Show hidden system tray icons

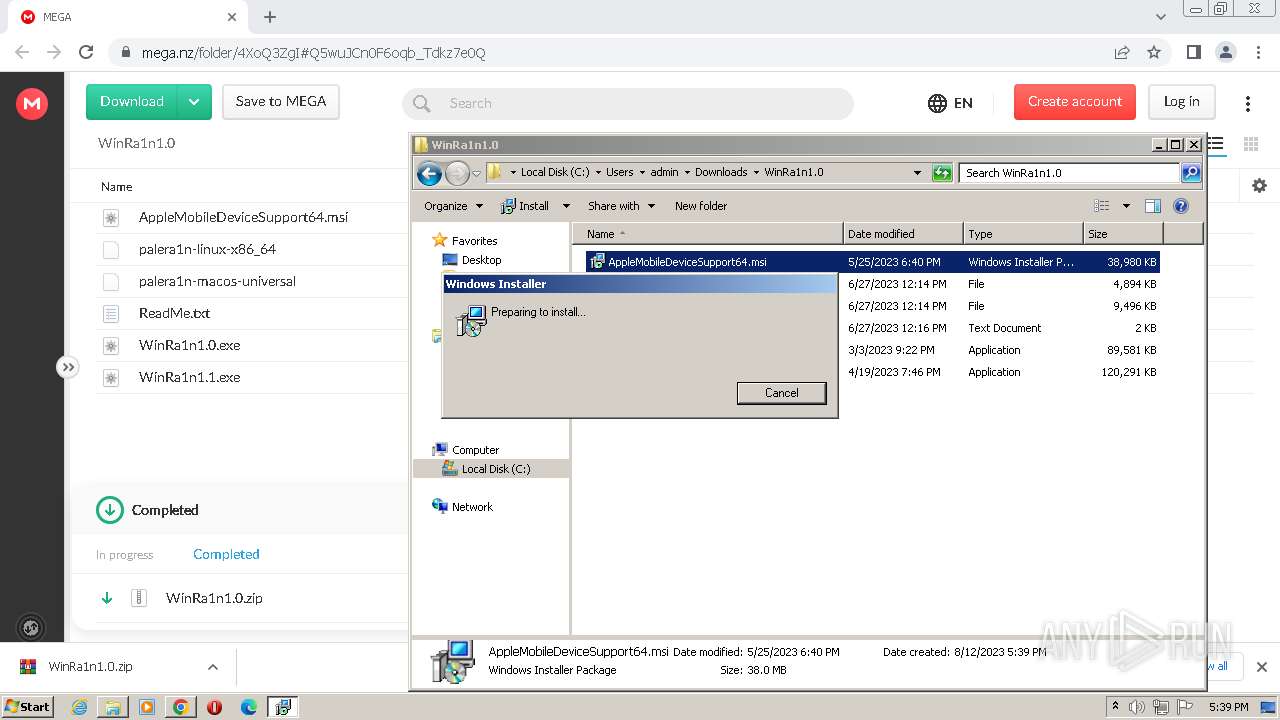1115,706
